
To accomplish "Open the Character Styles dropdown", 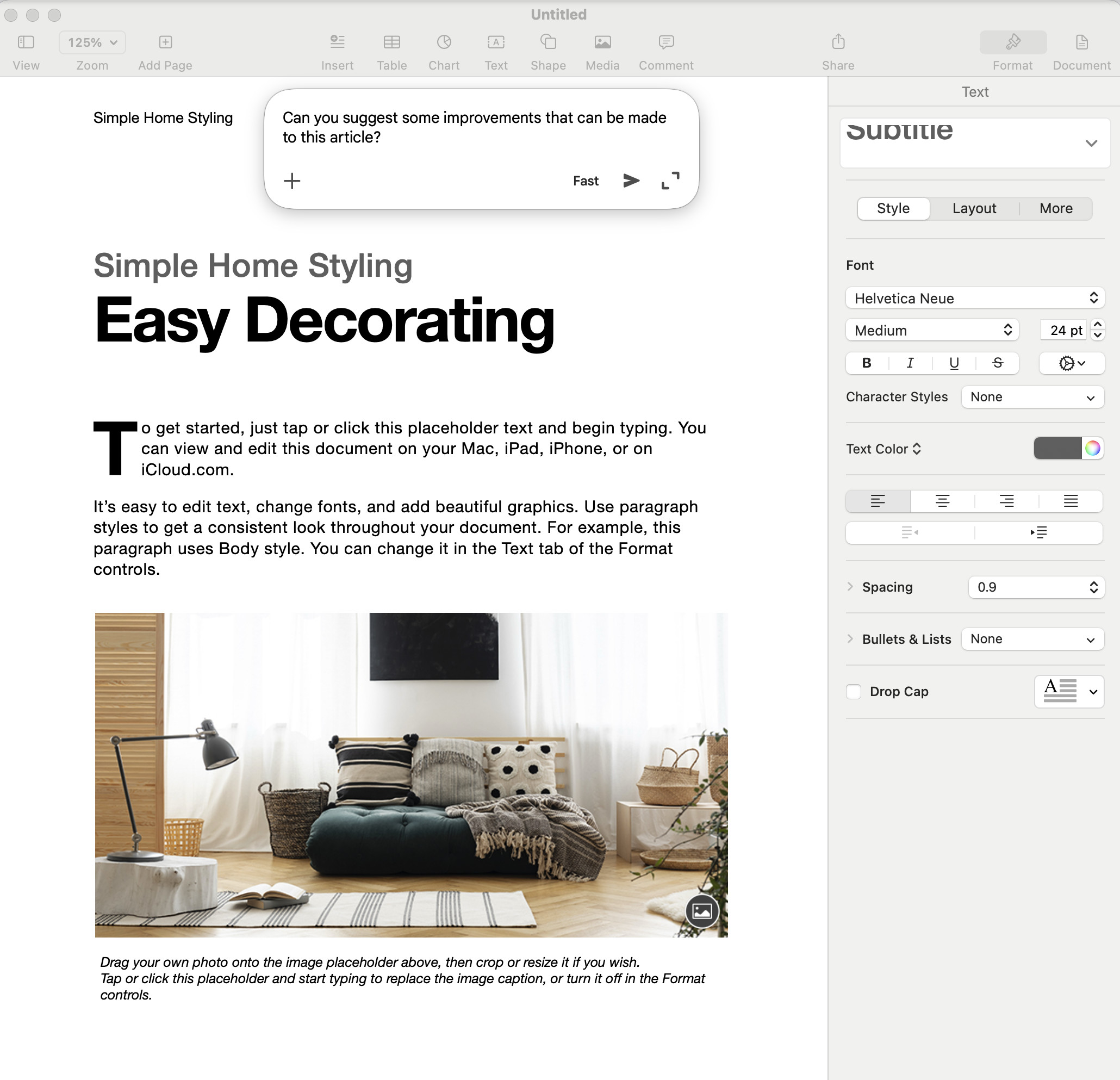I will (1032, 396).
